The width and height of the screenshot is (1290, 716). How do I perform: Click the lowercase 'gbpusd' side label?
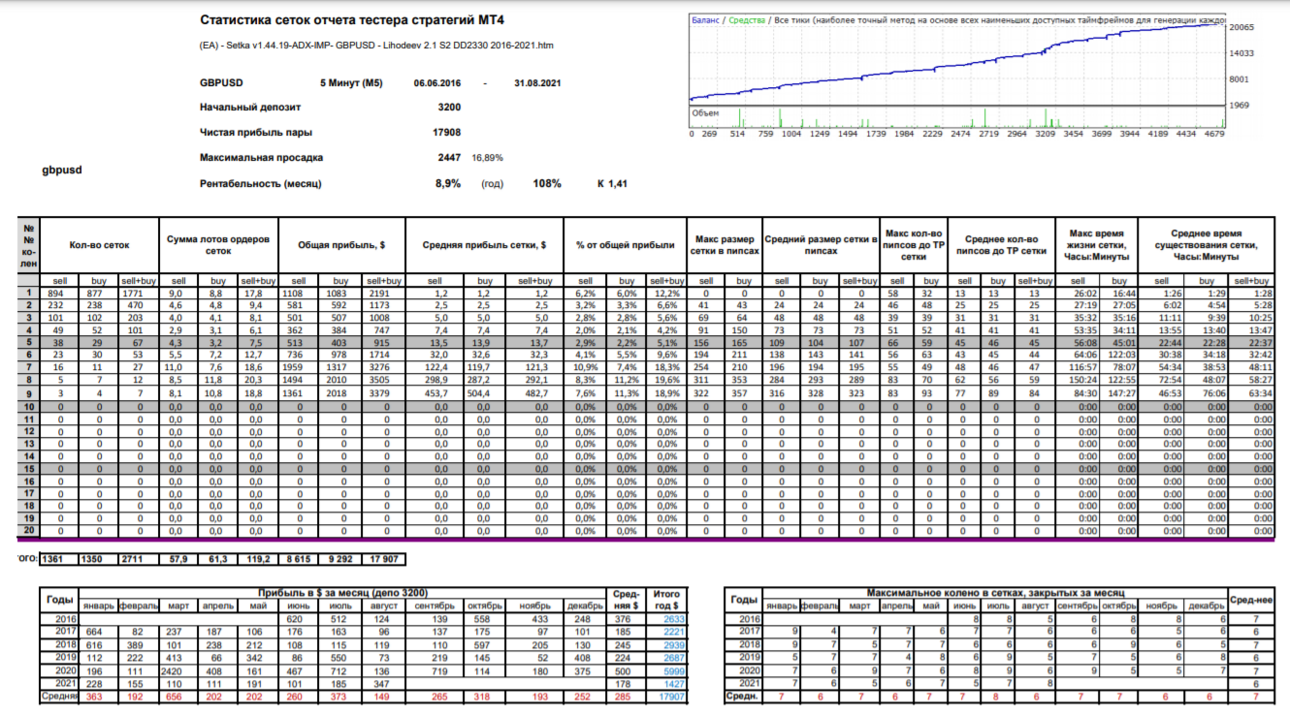coord(61,170)
